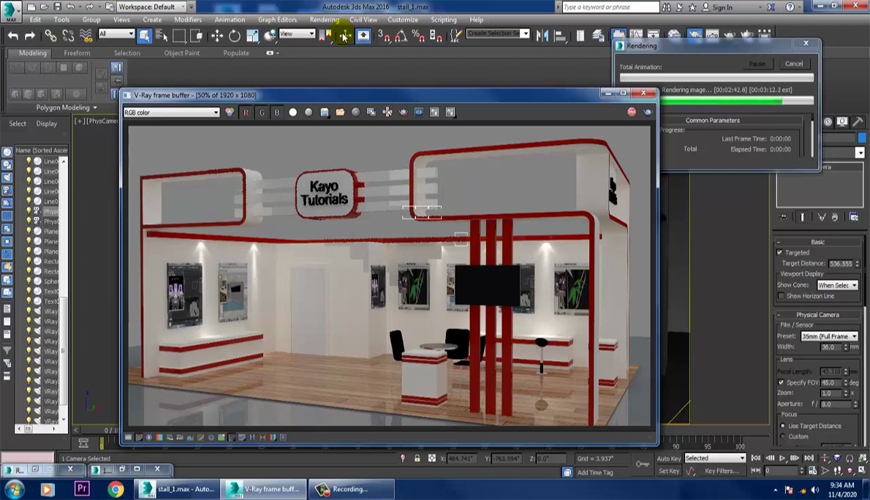Viewport: 870px width, 500px height.
Task: Open the Scripting menu
Action: click(444, 19)
